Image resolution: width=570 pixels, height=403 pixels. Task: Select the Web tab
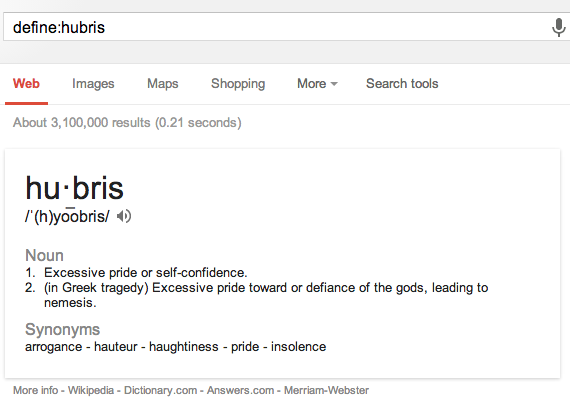click(26, 84)
